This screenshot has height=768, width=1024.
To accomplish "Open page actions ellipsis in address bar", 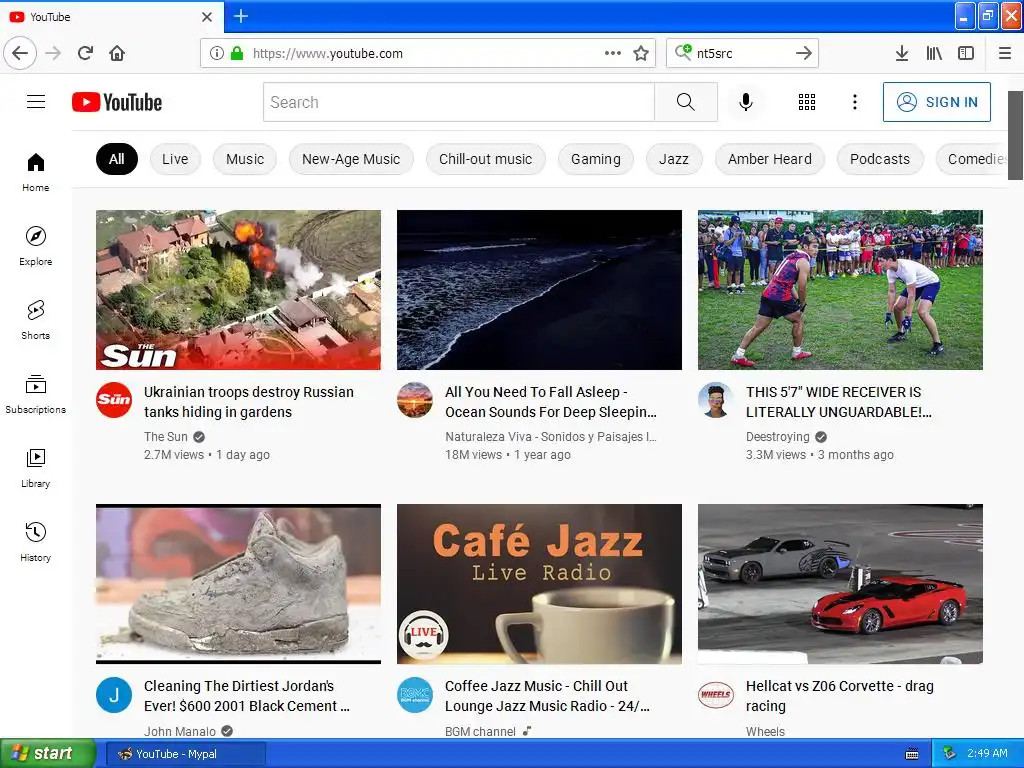I will pyautogui.click(x=613, y=53).
